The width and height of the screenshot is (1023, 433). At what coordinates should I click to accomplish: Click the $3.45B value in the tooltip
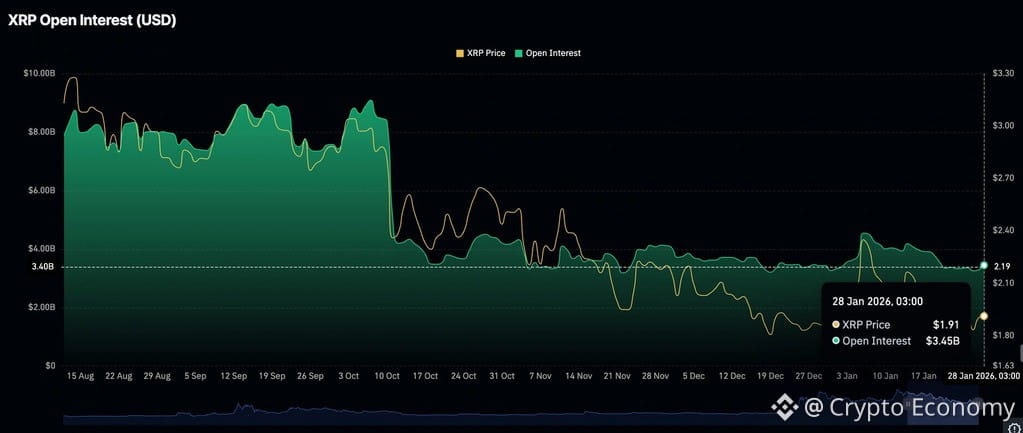click(943, 341)
